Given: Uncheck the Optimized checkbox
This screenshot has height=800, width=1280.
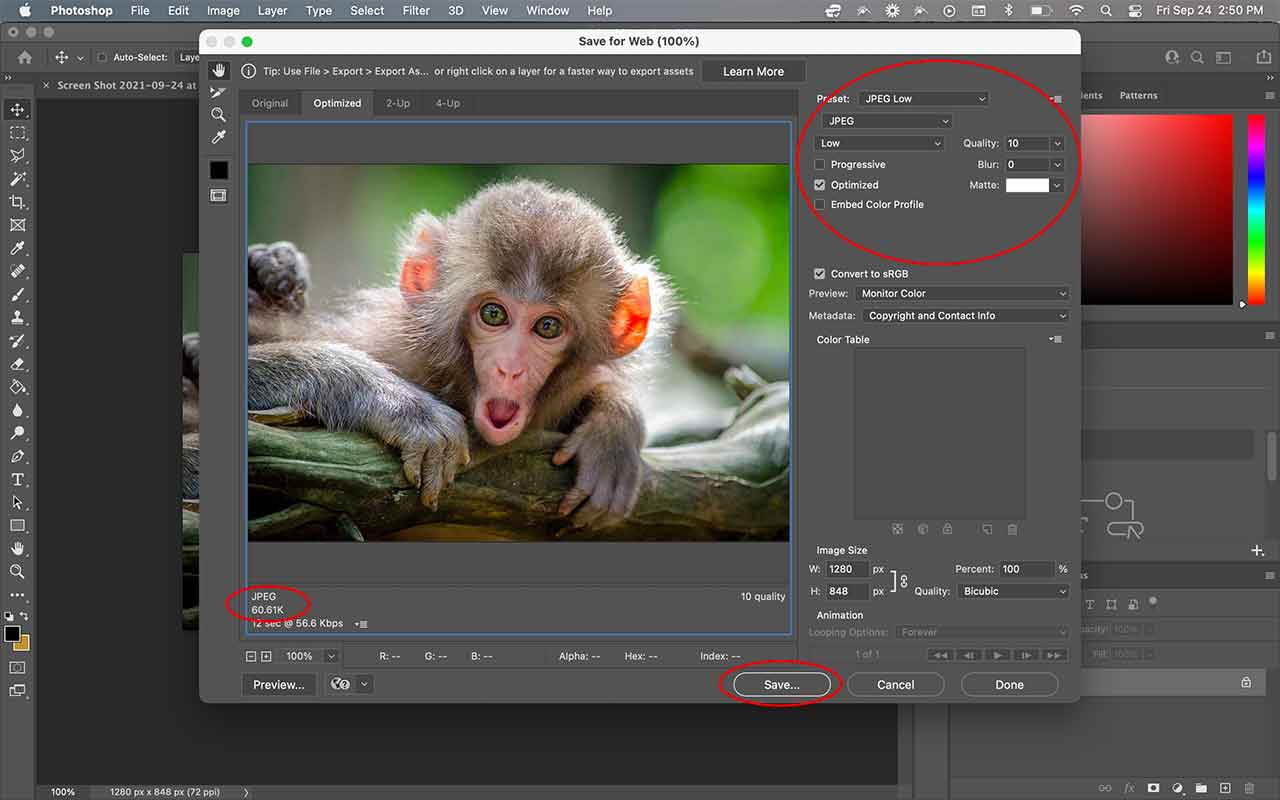Looking at the screenshot, I should point(820,185).
